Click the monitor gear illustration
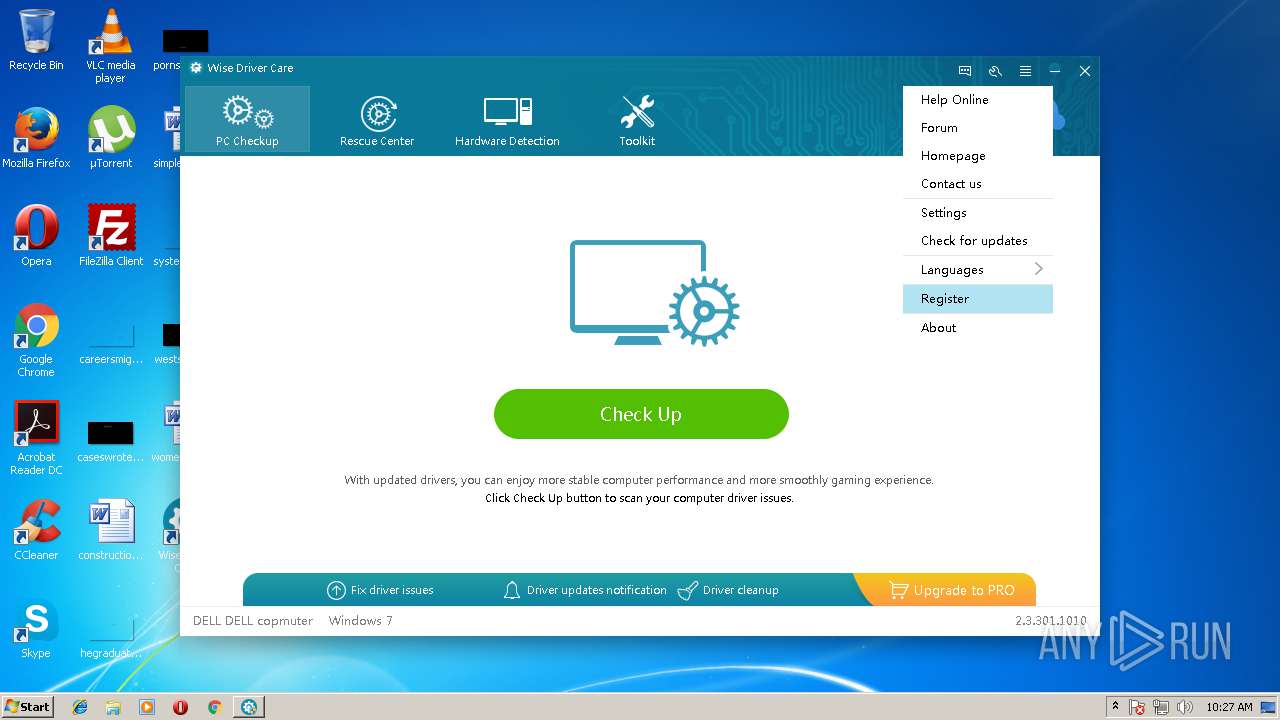 point(654,293)
